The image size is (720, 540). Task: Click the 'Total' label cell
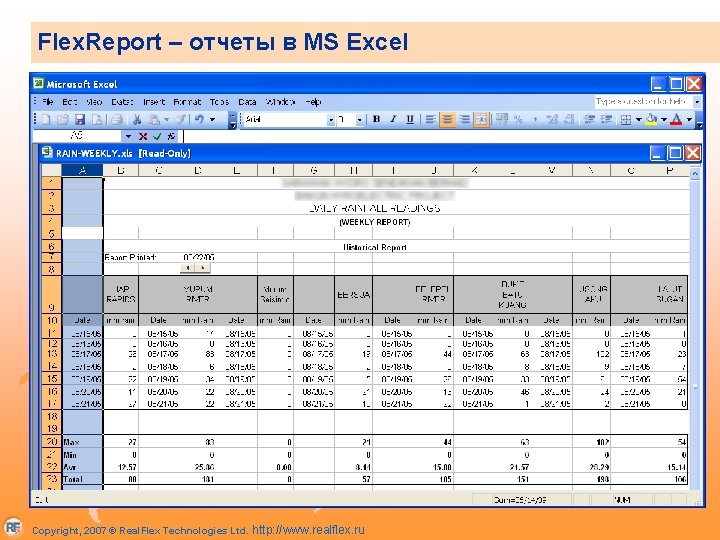82,479
